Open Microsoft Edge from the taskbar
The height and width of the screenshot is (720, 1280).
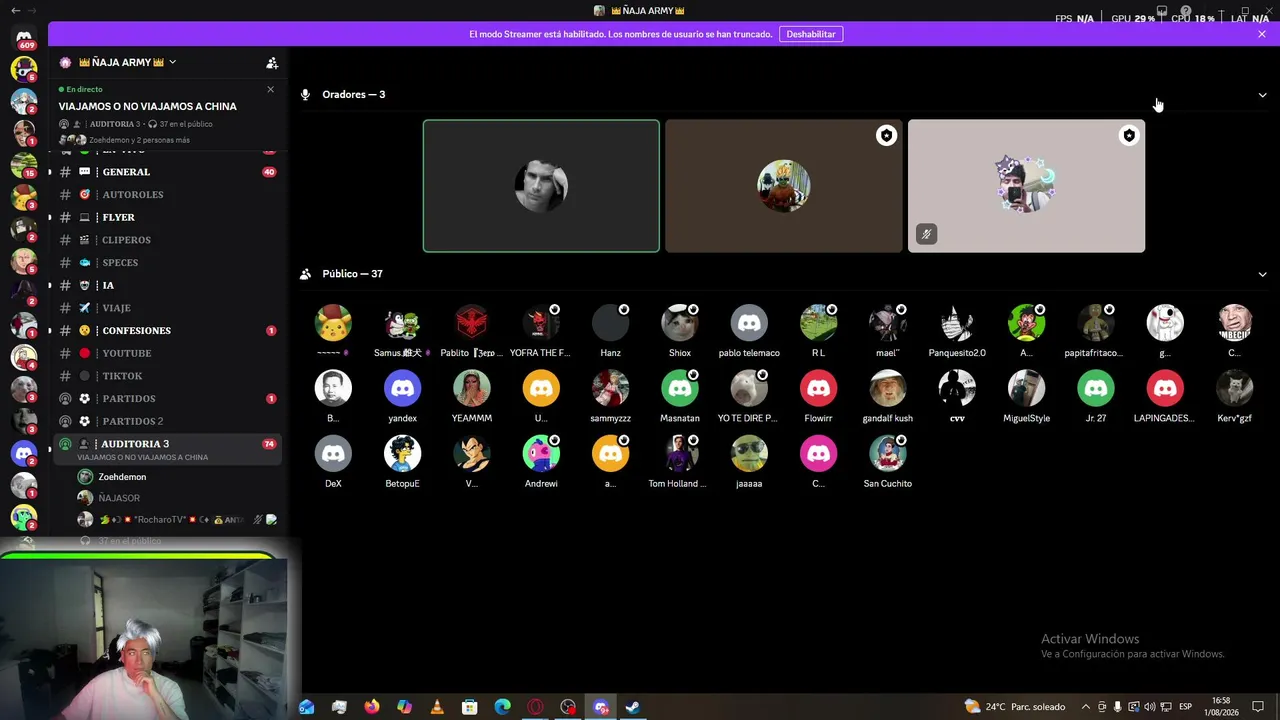502,707
